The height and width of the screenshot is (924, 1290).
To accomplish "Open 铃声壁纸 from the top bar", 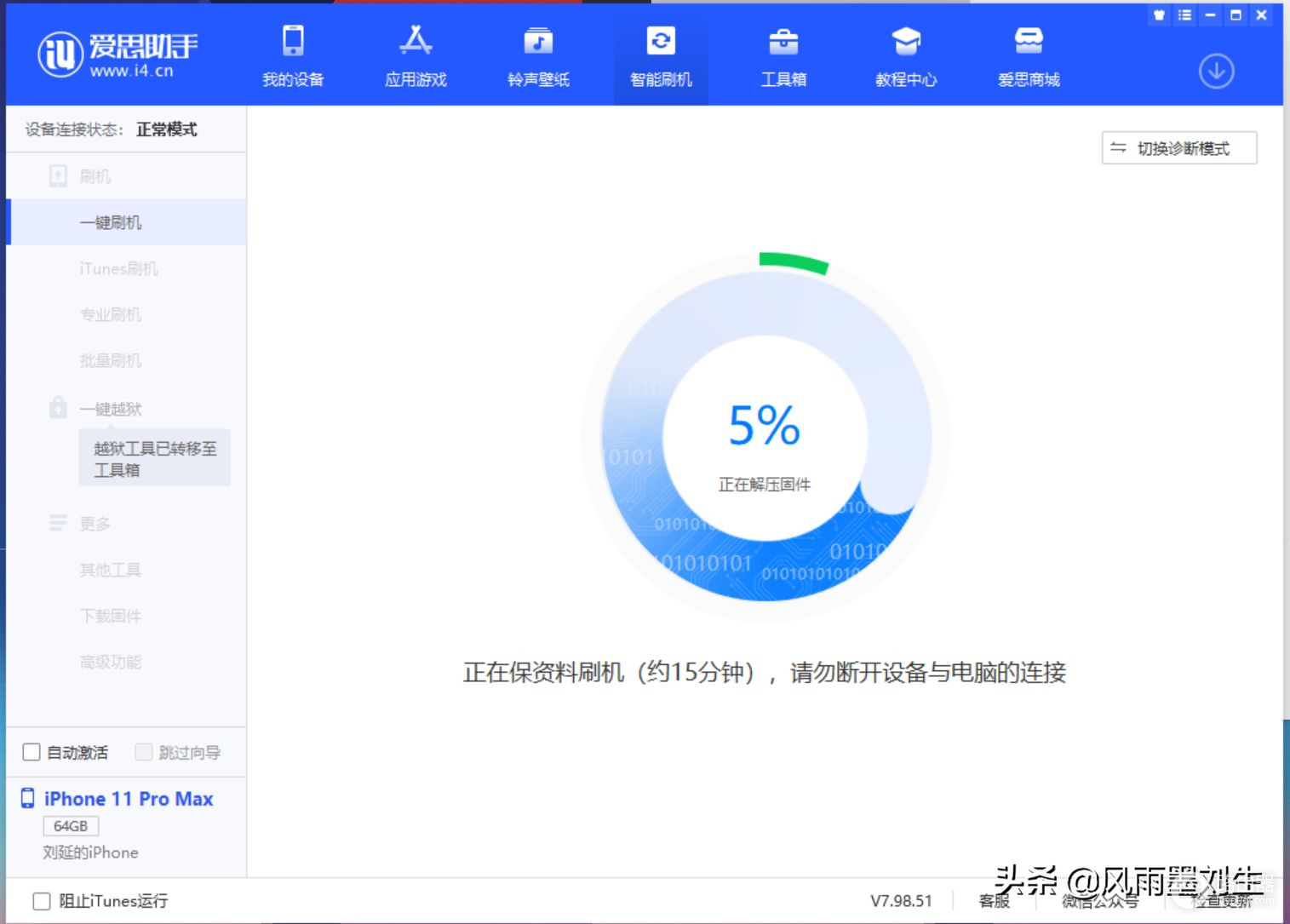I will click(538, 56).
